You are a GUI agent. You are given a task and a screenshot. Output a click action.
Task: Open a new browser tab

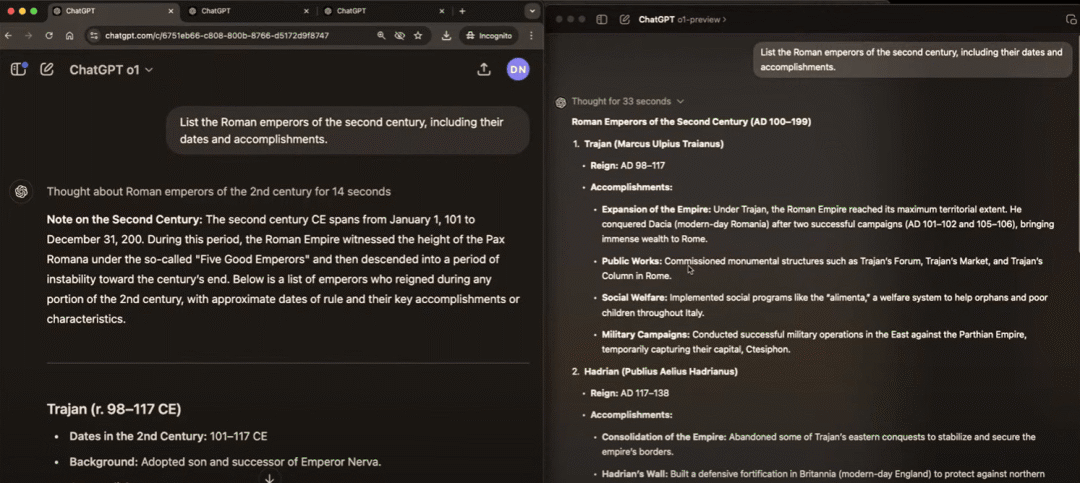click(462, 11)
